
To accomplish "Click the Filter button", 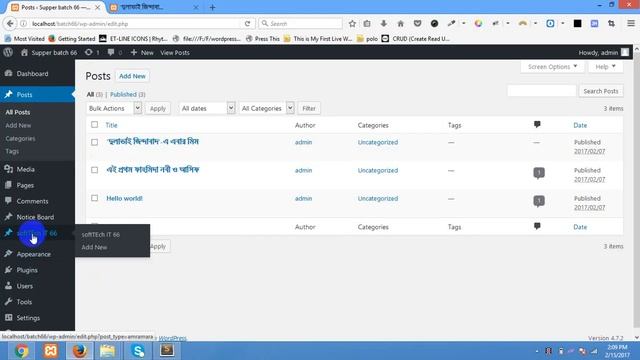I will tap(309, 108).
